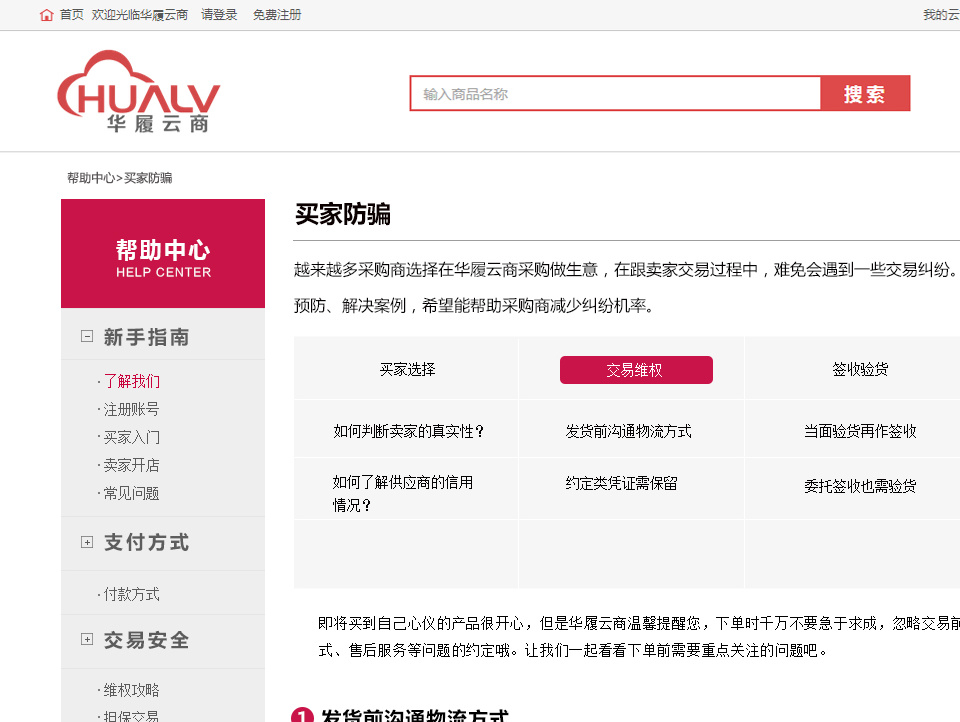Image resolution: width=960 pixels, height=722 pixels.
Task: Click the 免费注册 link
Action: click(x=277, y=15)
